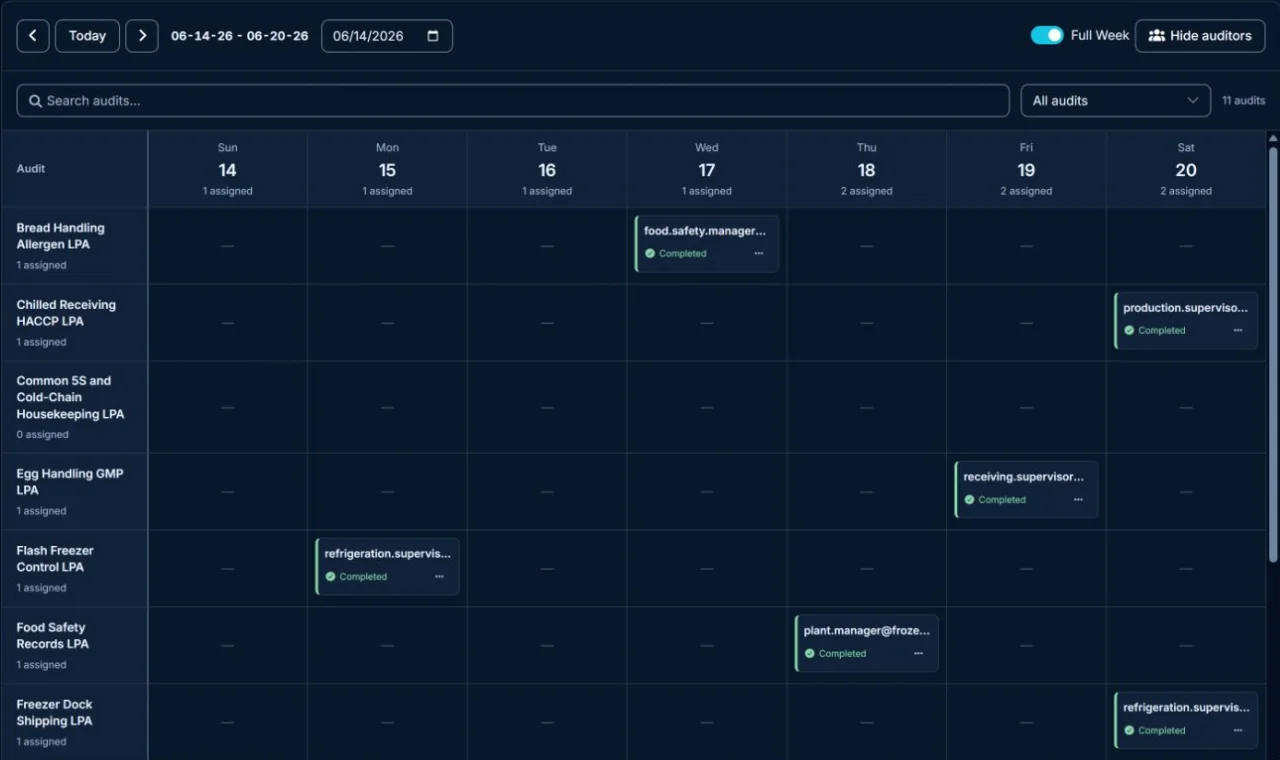
Task: Open the plant.manager@froze... audit card
Action: [866, 644]
